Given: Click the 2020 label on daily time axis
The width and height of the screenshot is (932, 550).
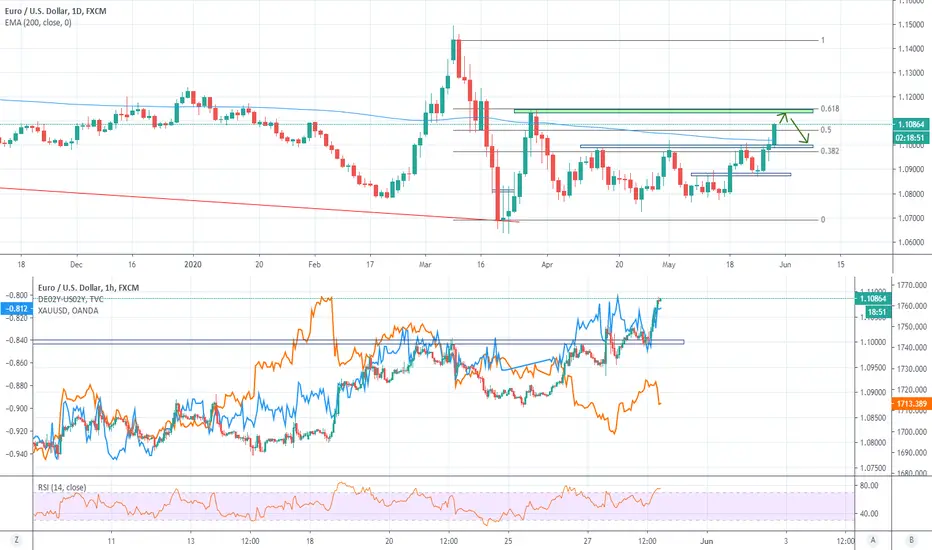Looking at the screenshot, I should click(x=193, y=265).
